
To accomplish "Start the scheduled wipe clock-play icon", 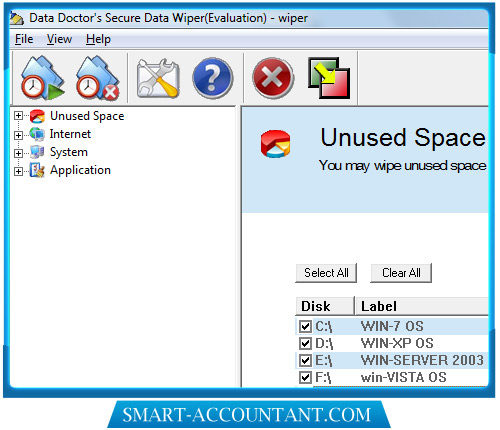I will point(42,78).
